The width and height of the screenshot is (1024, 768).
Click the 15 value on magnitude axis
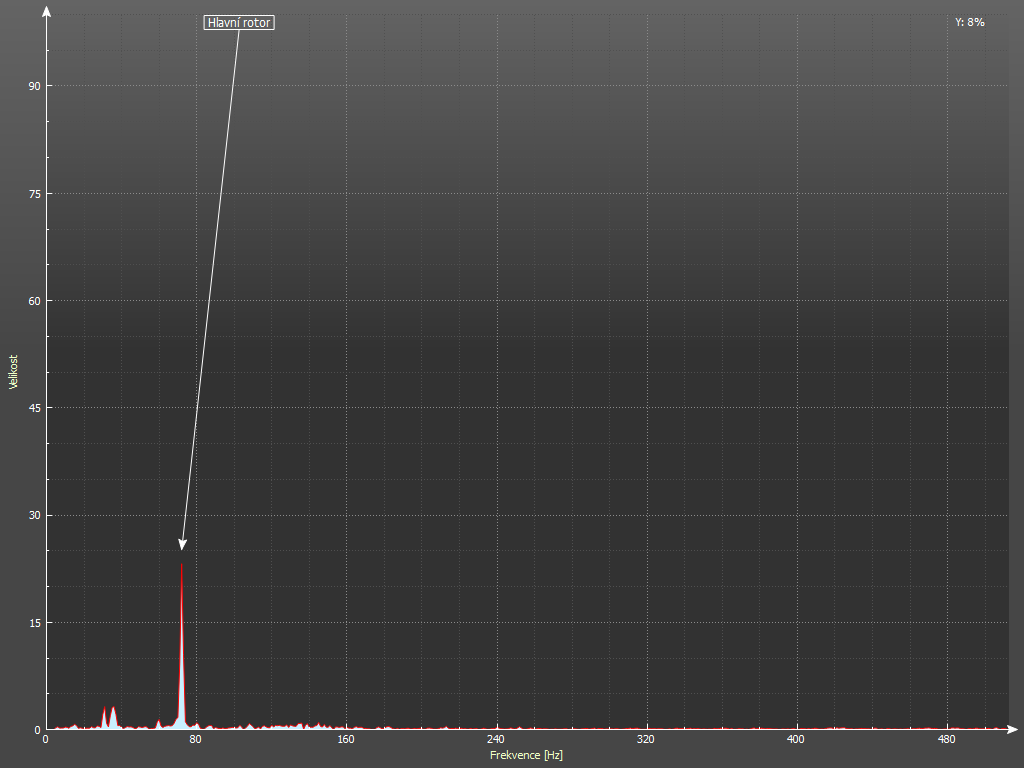tap(34, 623)
